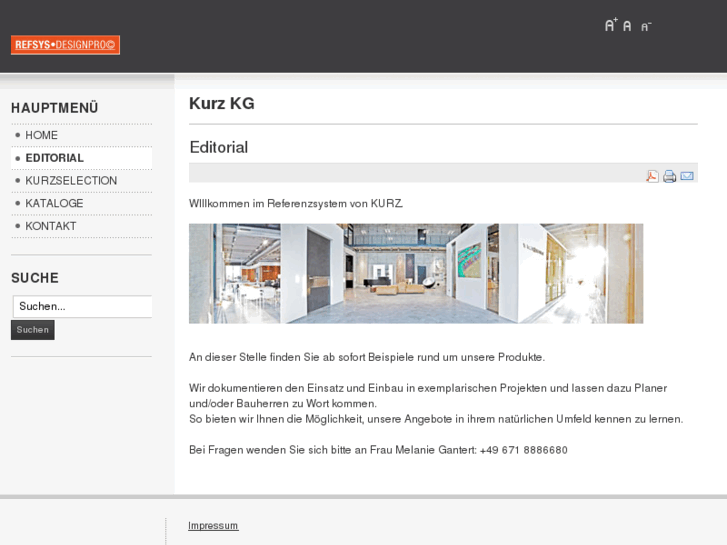Increase font size with the A+ icon
The image size is (727, 545).
click(611, 25)
